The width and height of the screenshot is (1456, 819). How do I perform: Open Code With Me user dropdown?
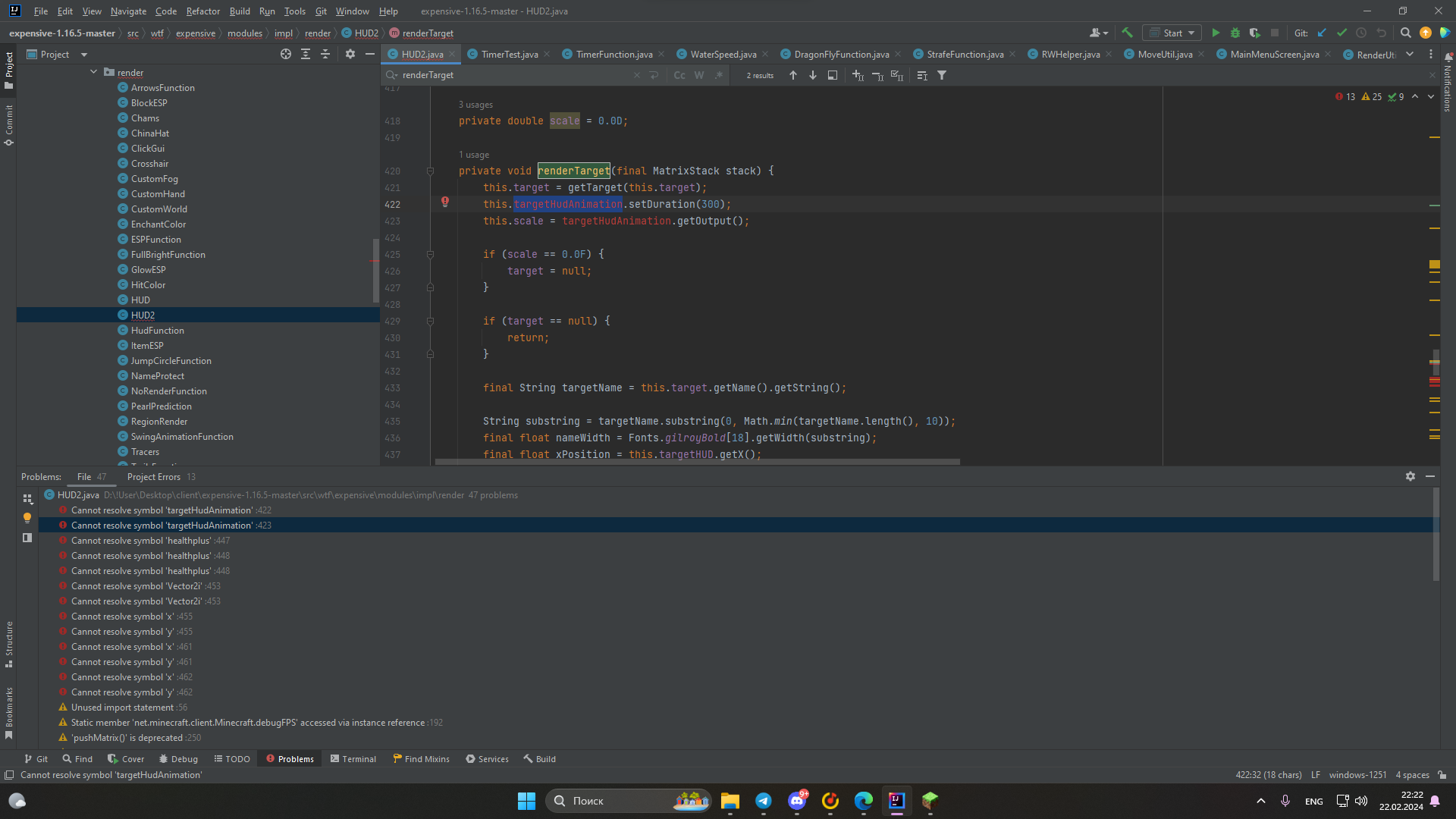(x=1099, y=33)
